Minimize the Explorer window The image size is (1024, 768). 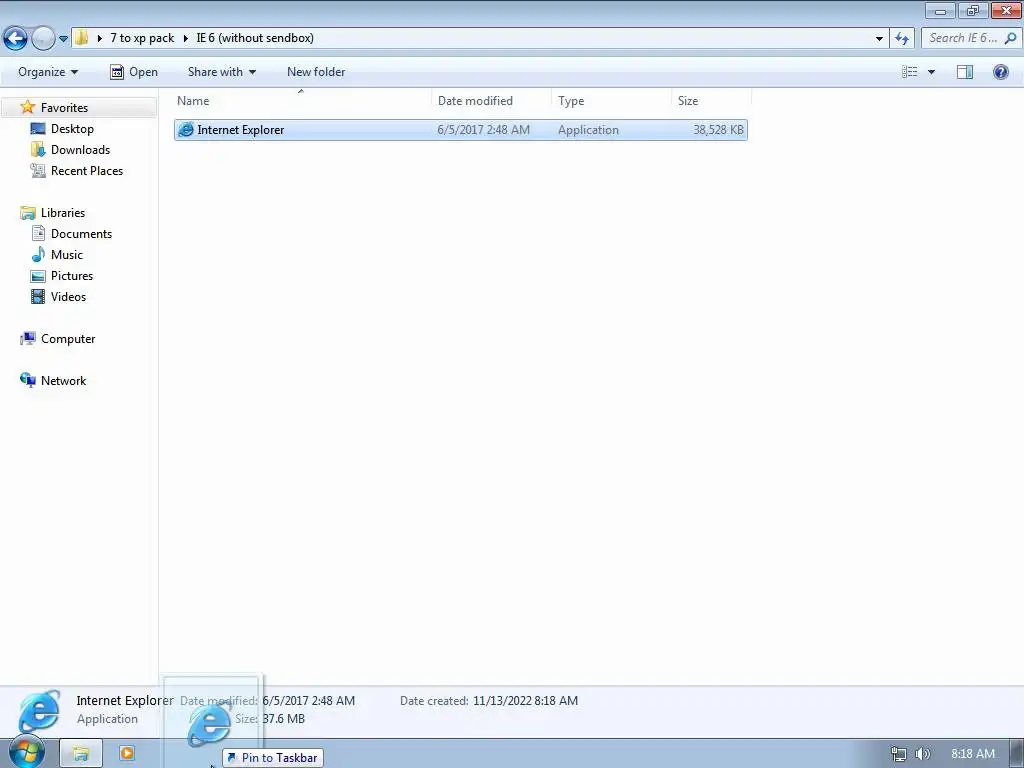tap(940, 10)
